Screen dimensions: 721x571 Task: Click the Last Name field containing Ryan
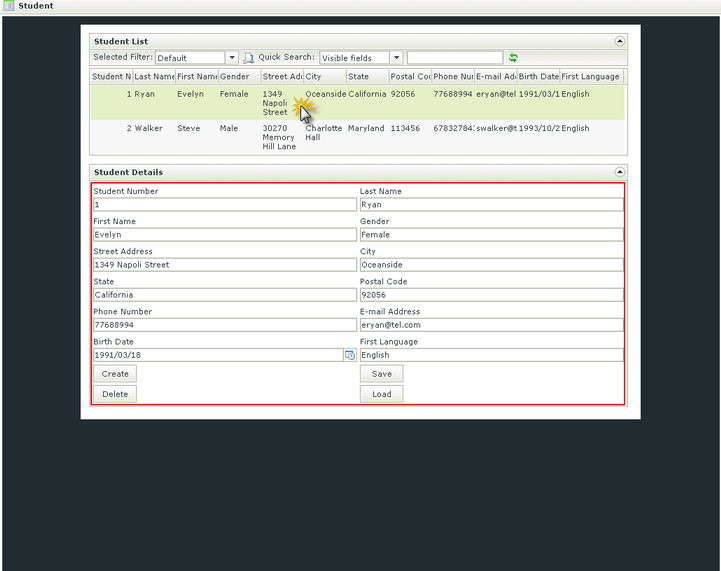pyautogui.click(x=492, y=205)
